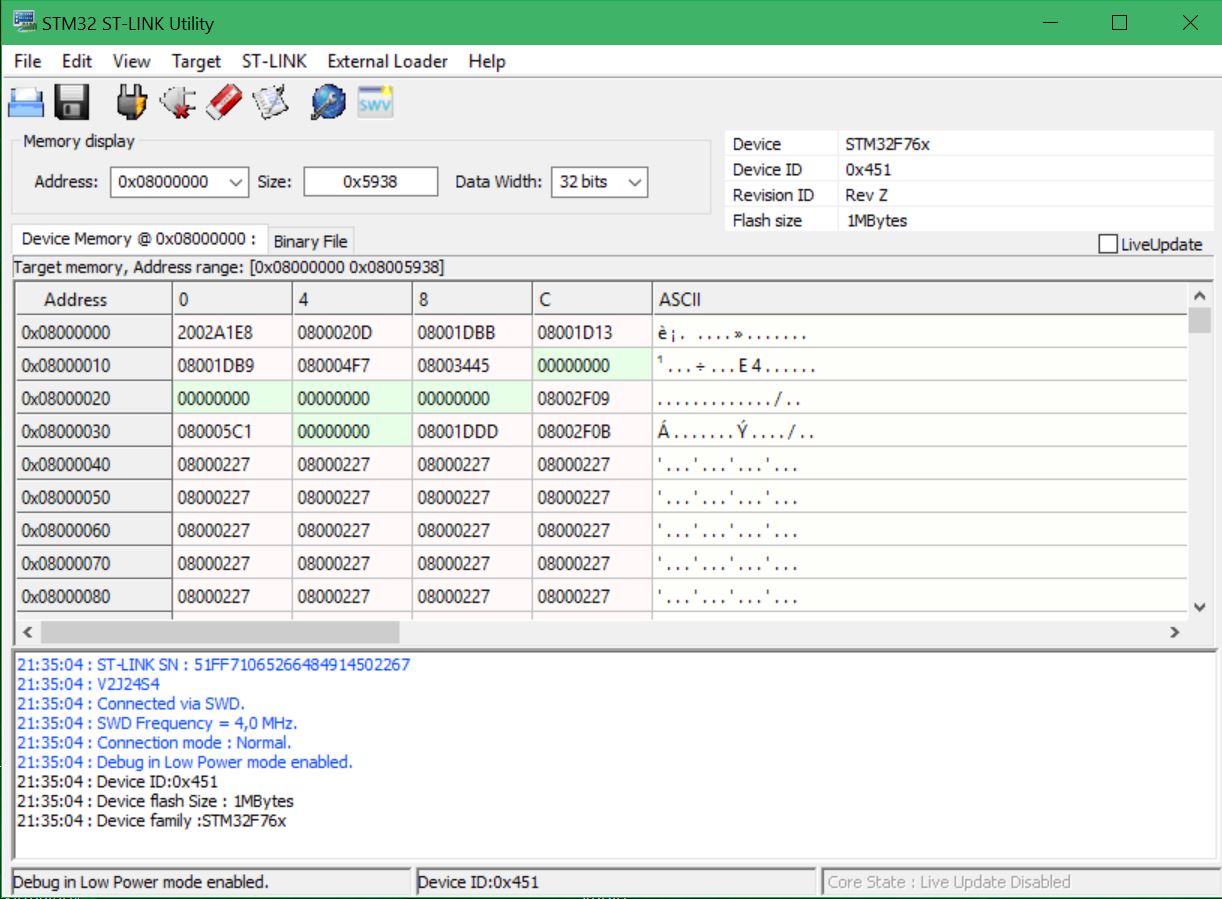
Task: Open the Data Width 32 bits dropdown
Action: (x=634, y=182)
